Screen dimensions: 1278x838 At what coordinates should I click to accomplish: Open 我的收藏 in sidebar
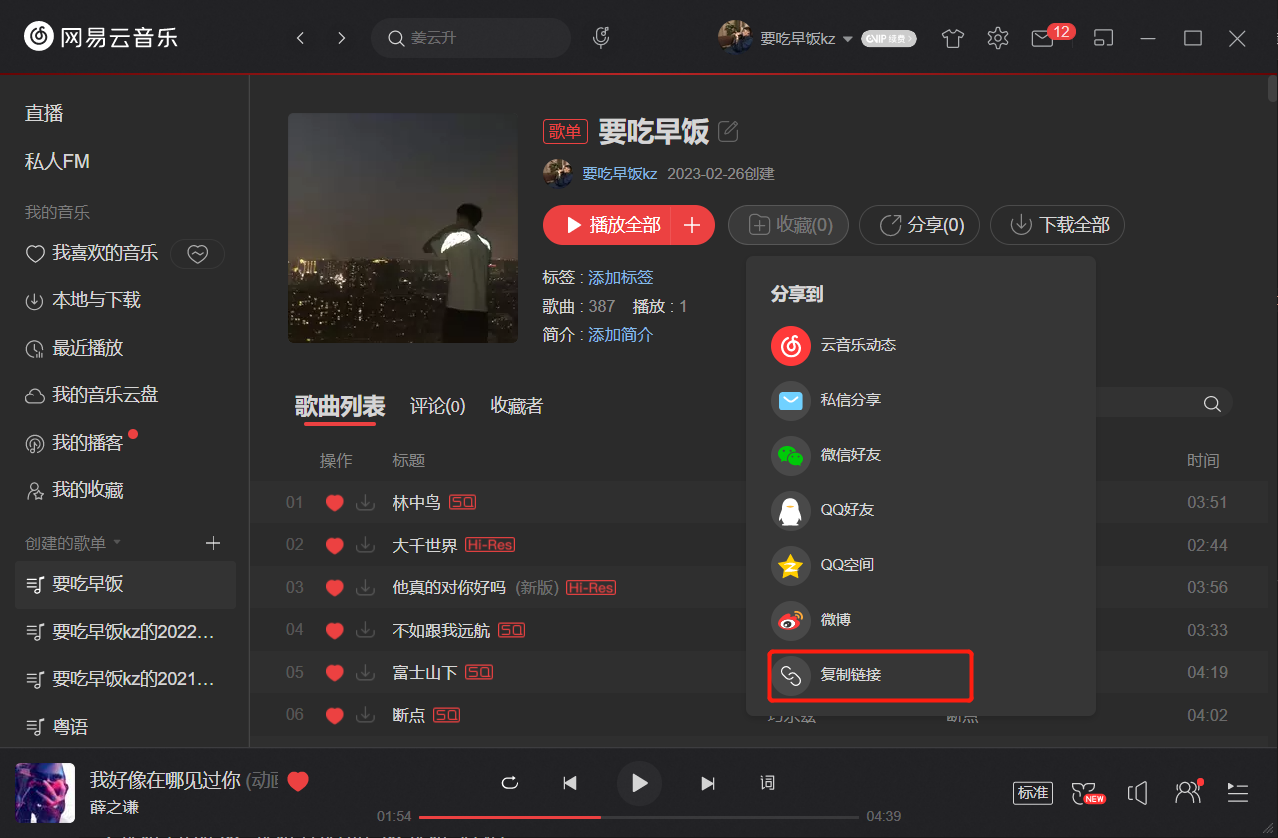[74, 490]
